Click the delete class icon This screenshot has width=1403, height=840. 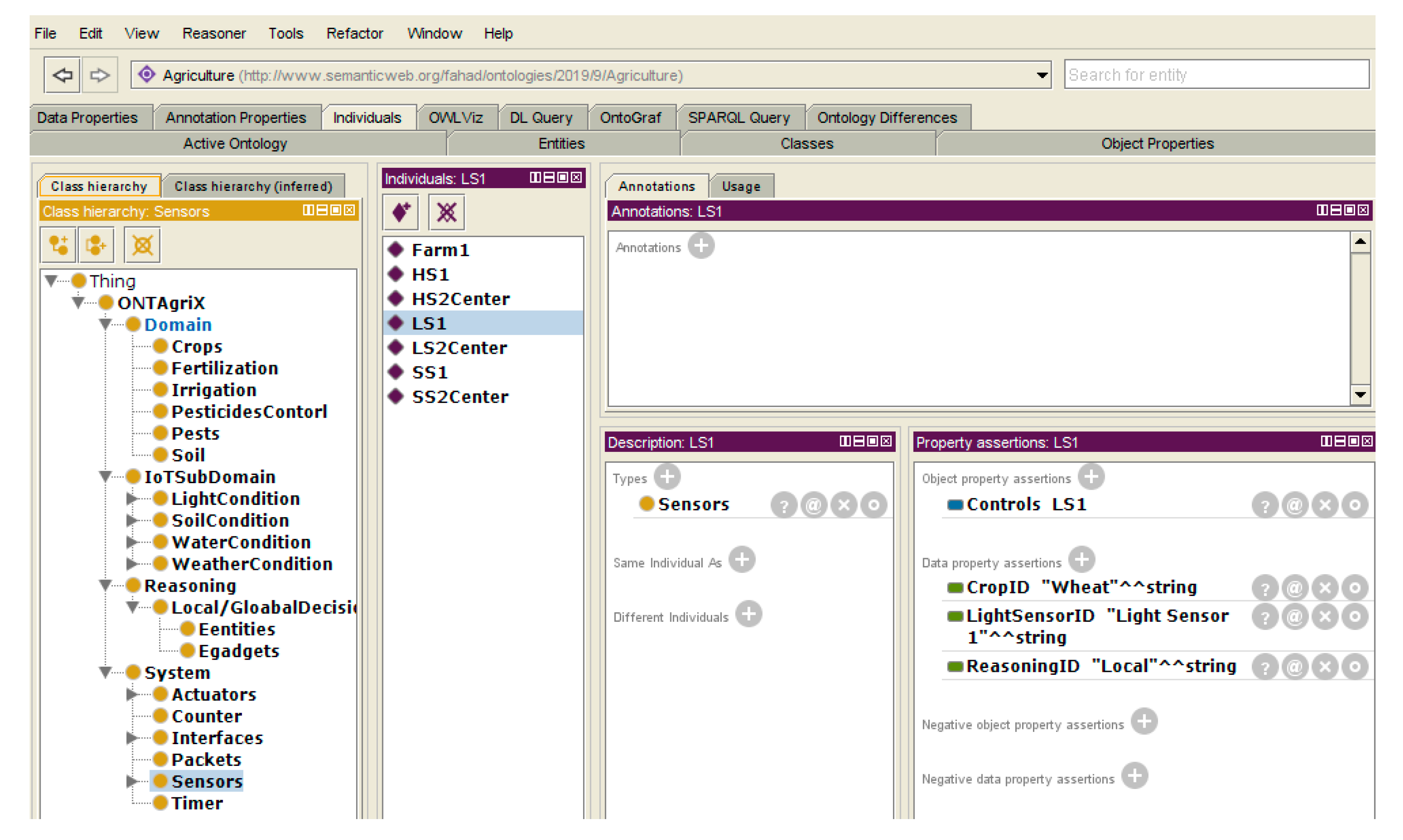coord(142,245)
